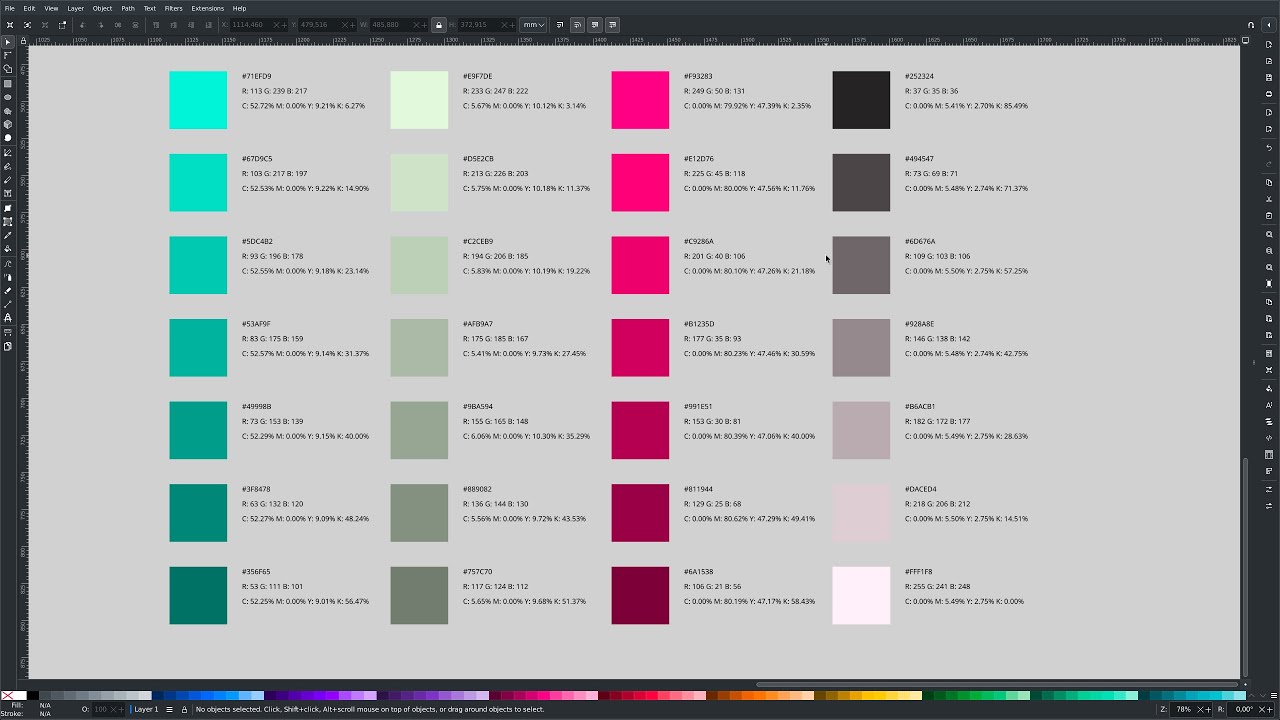Select the Spray tool
The image size is (1280, 720).
coord(8,277)
